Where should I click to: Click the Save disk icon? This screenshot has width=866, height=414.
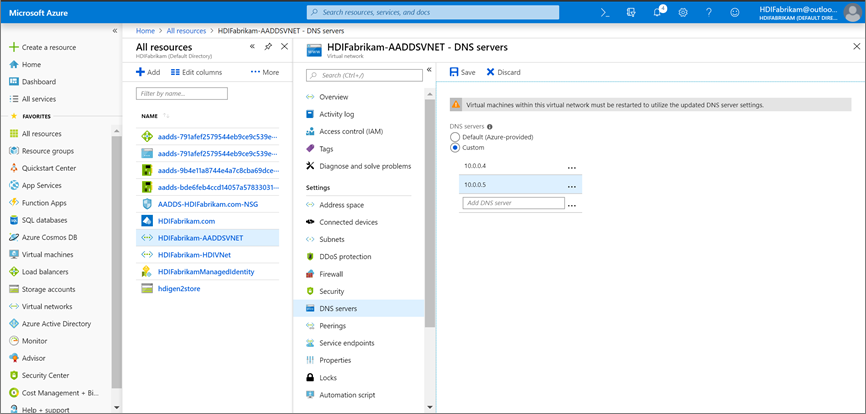click(x=454, y=72)
